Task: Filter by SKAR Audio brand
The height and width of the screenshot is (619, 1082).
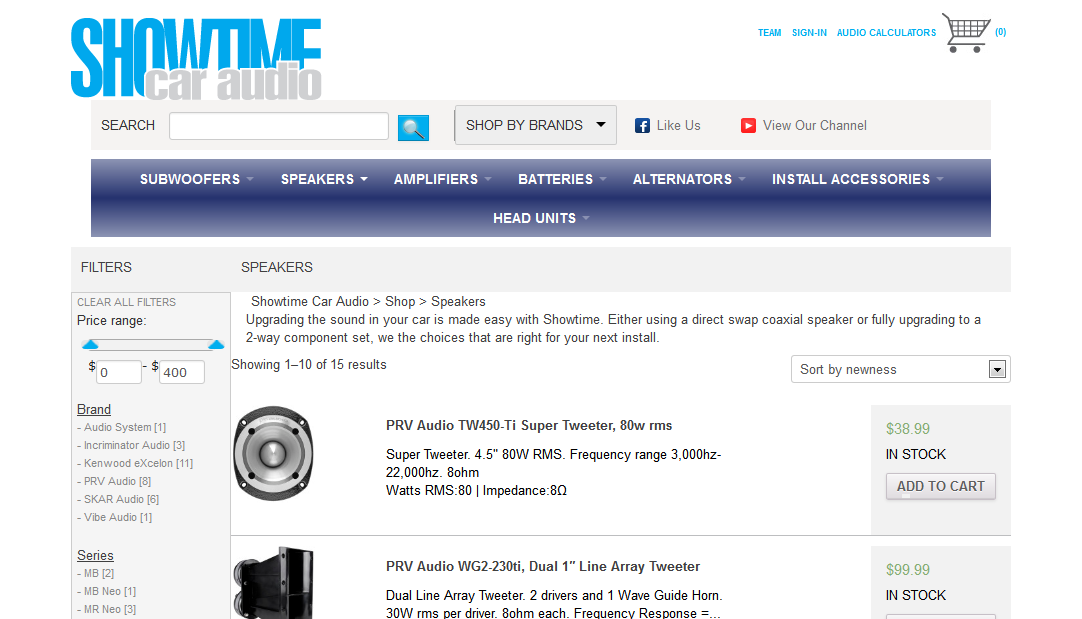Action: (x=118, y=499)
